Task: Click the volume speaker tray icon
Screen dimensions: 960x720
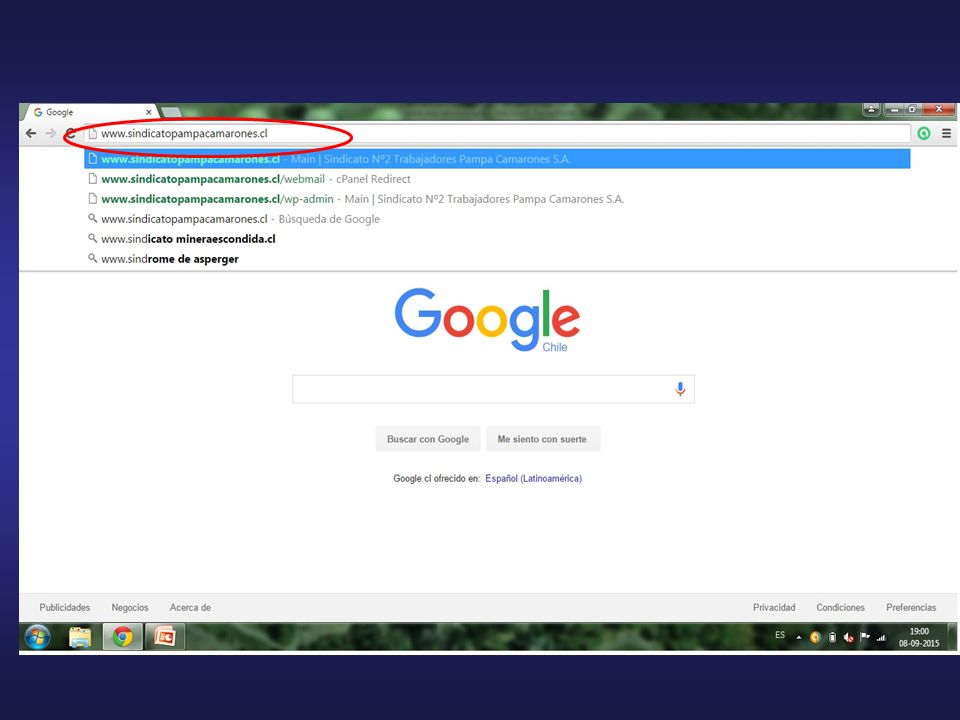Action: point(849,637)
